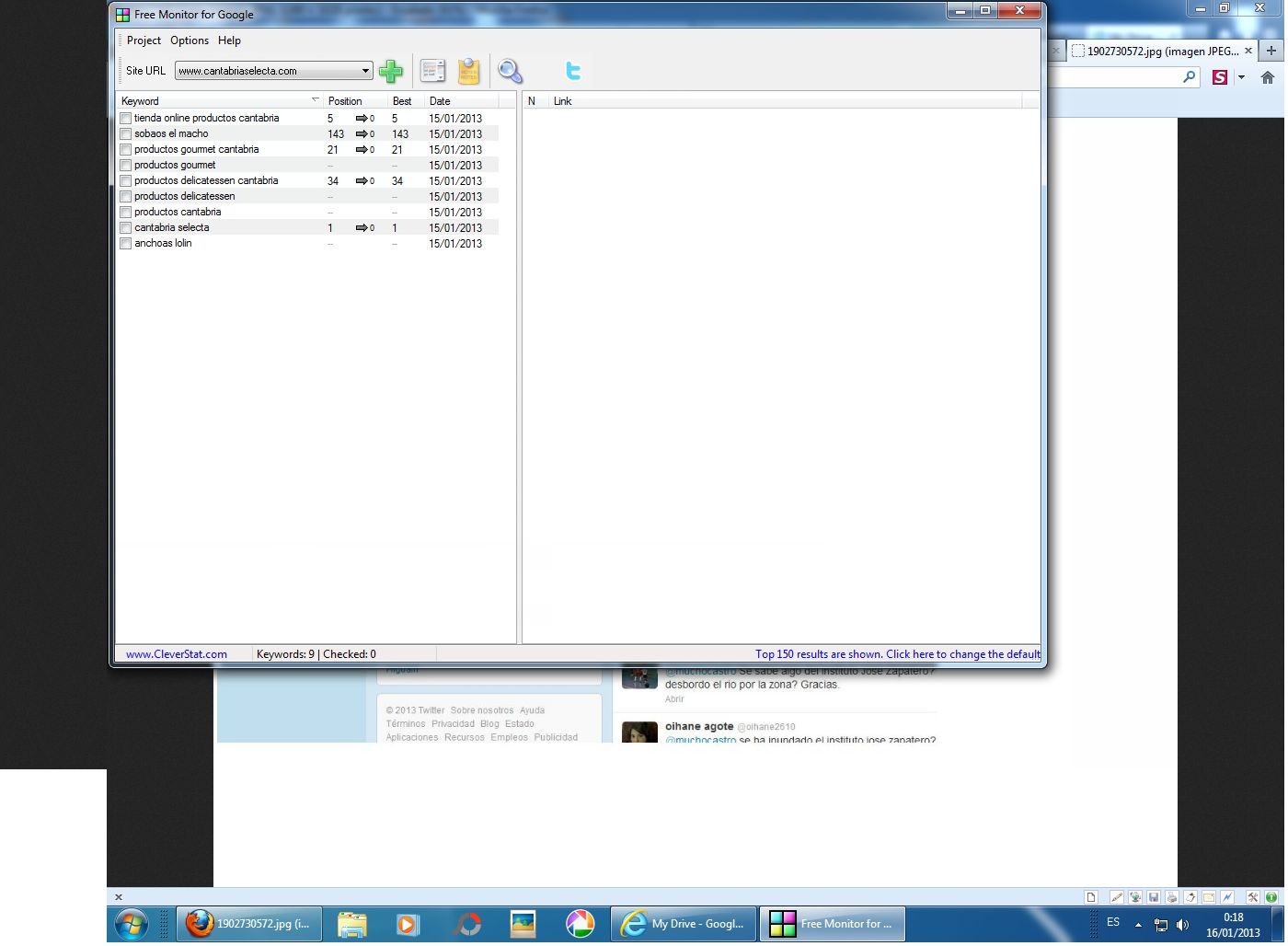Click the Free Monitor taskbar button

tap(832, 924)
